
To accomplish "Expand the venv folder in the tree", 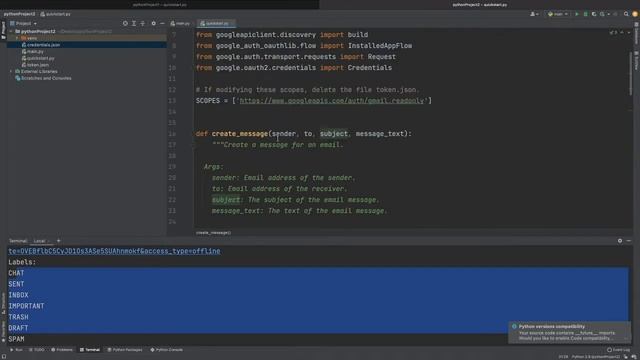I will pyautogui.click(x=17, y=38).
